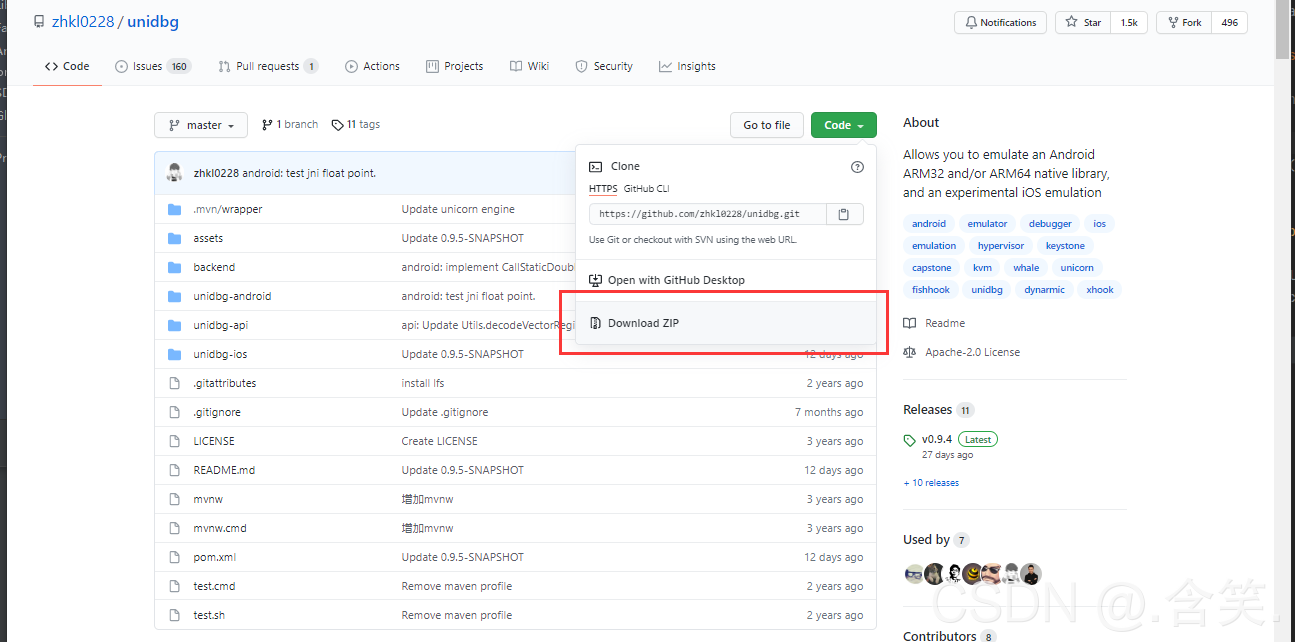Switch to the Actions tab
This screenshot has width=1295, height=642.
pyautogui.click(x=372, y=66)
